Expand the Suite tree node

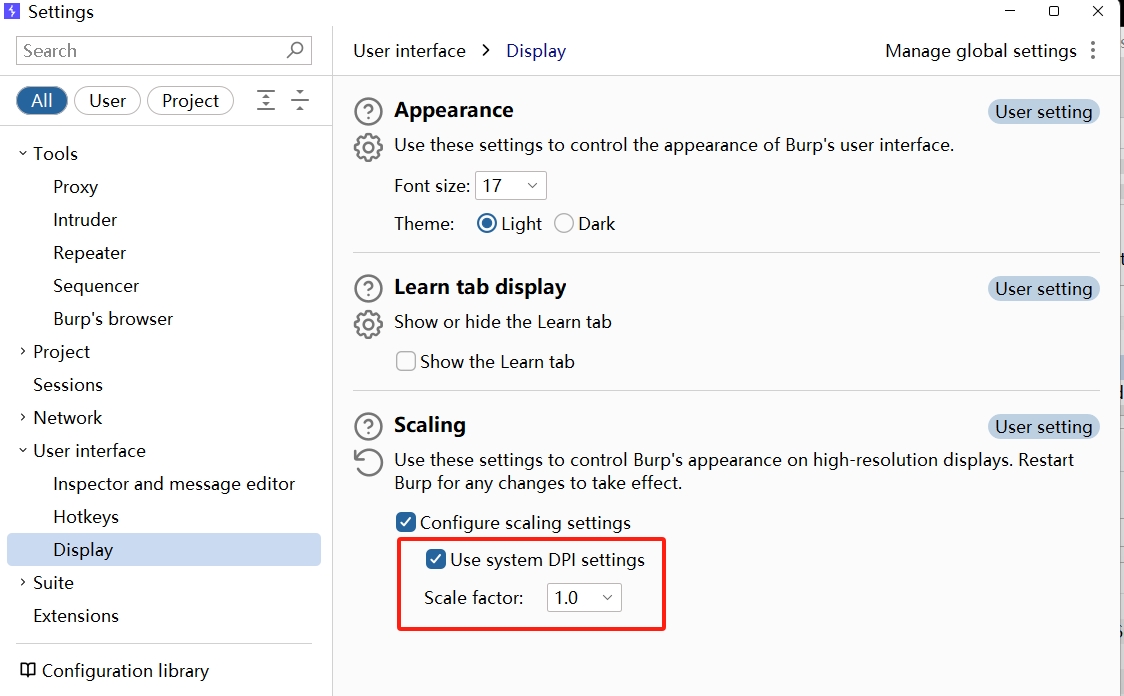23,582
